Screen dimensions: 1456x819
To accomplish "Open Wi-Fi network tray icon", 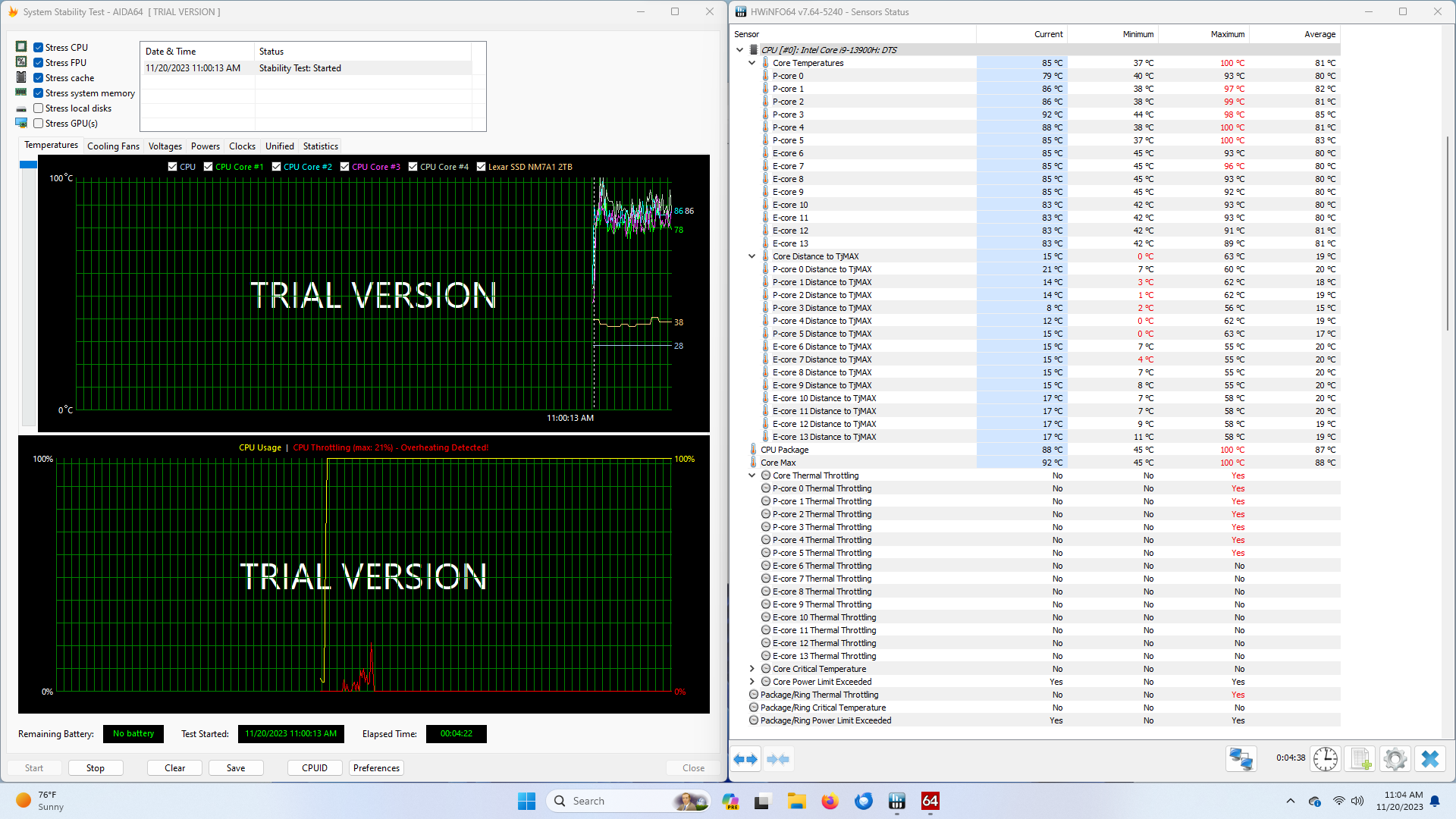I will (x=1339, y=801).
